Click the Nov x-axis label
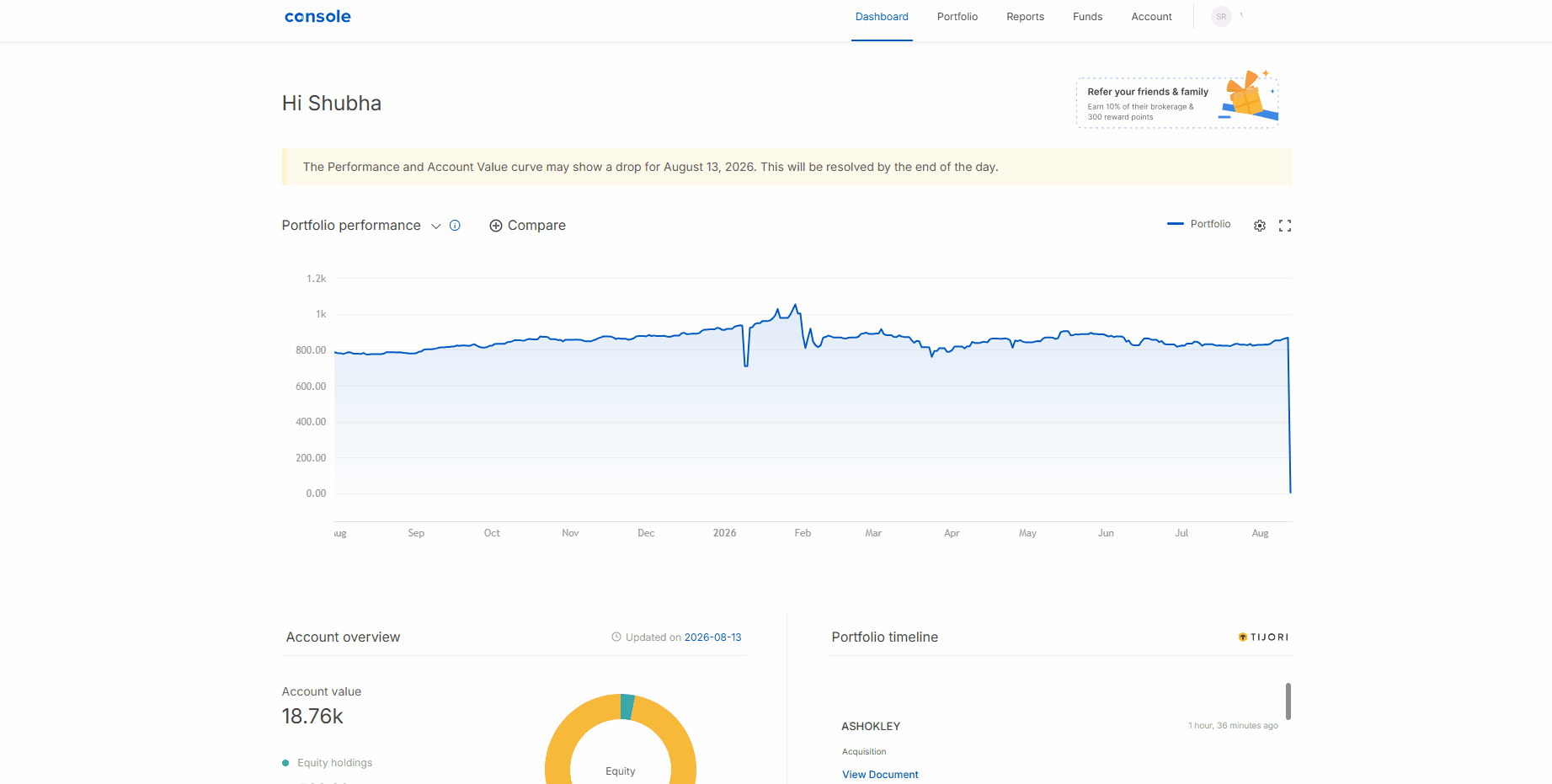 pyautogui.click(x=571, y=533)
